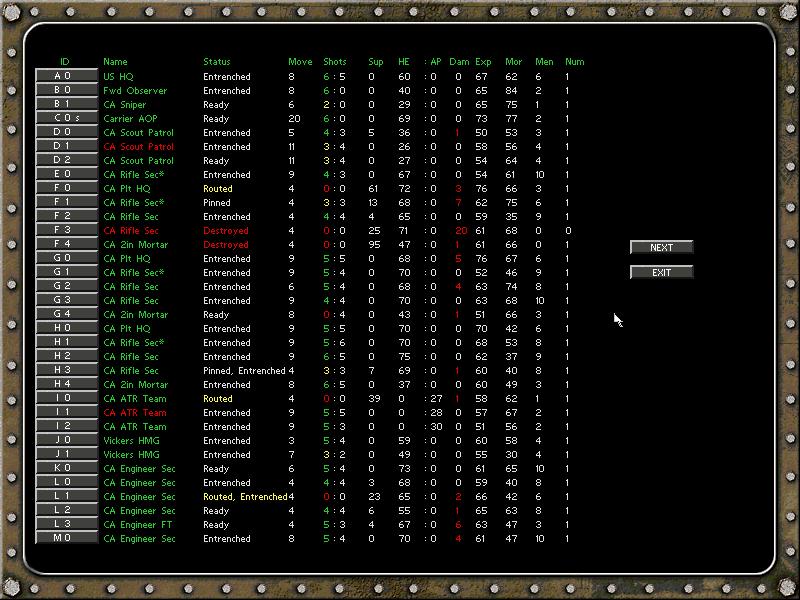The width and height of the screenshot is (800, 600).
Task: Select unit ID button F 4
Action: click(66, 244)
